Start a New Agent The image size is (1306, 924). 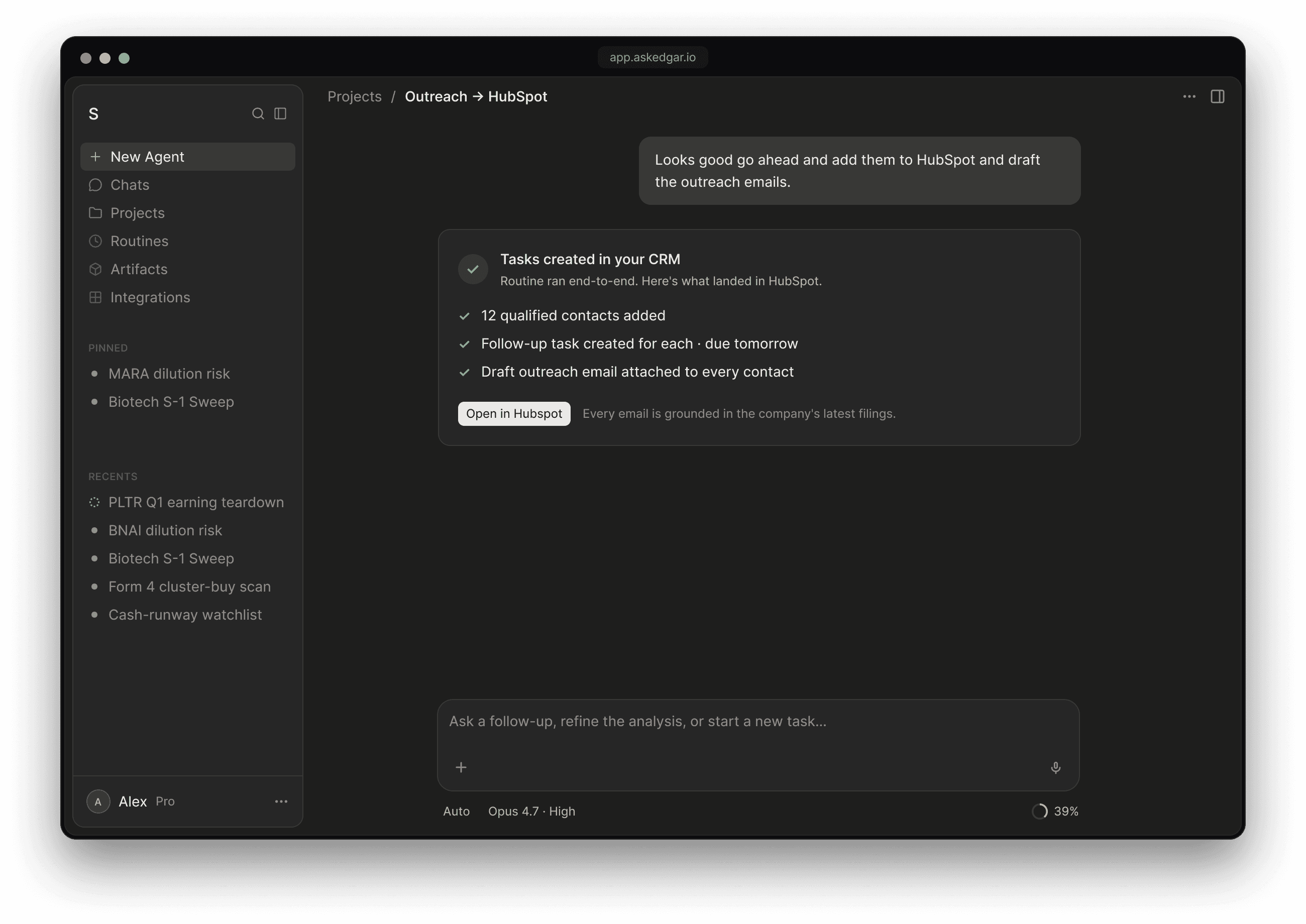(188, 157)
